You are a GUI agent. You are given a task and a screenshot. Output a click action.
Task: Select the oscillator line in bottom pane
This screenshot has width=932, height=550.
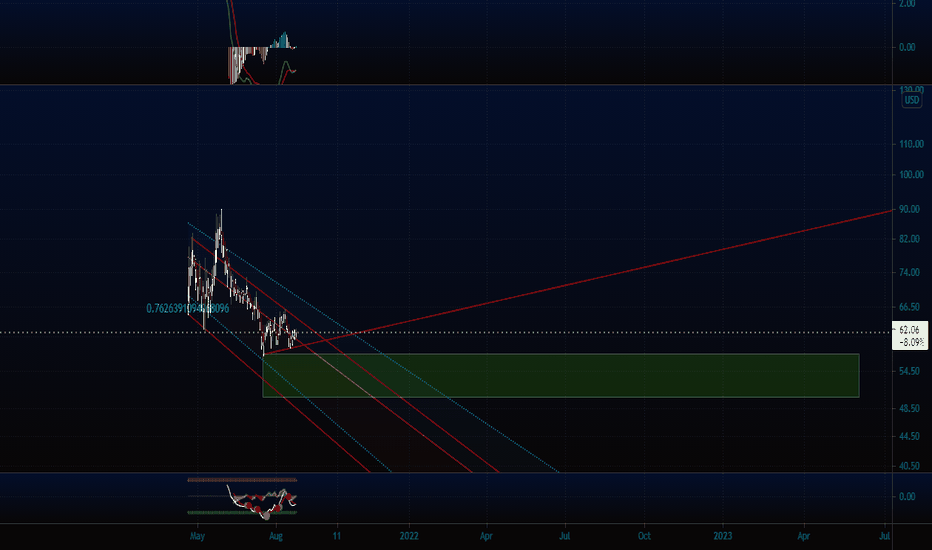point(262,503)
